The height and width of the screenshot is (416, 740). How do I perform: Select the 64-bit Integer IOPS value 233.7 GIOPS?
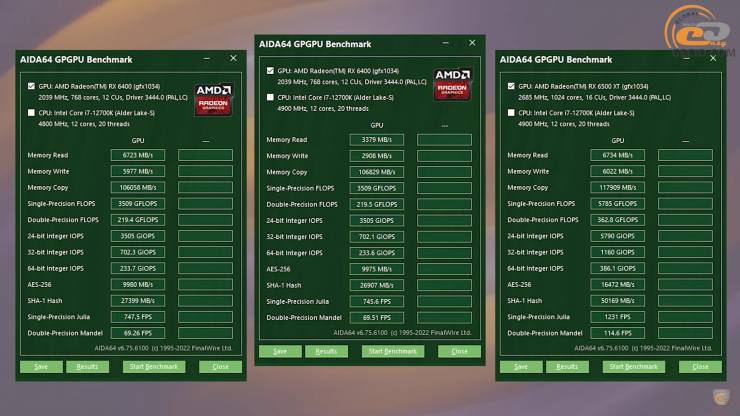[138, 268]
